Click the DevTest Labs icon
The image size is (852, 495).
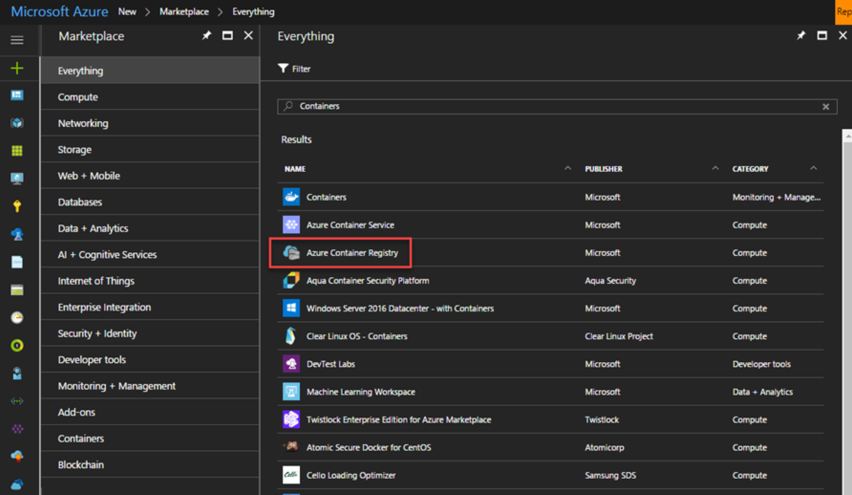click(291, 364)
